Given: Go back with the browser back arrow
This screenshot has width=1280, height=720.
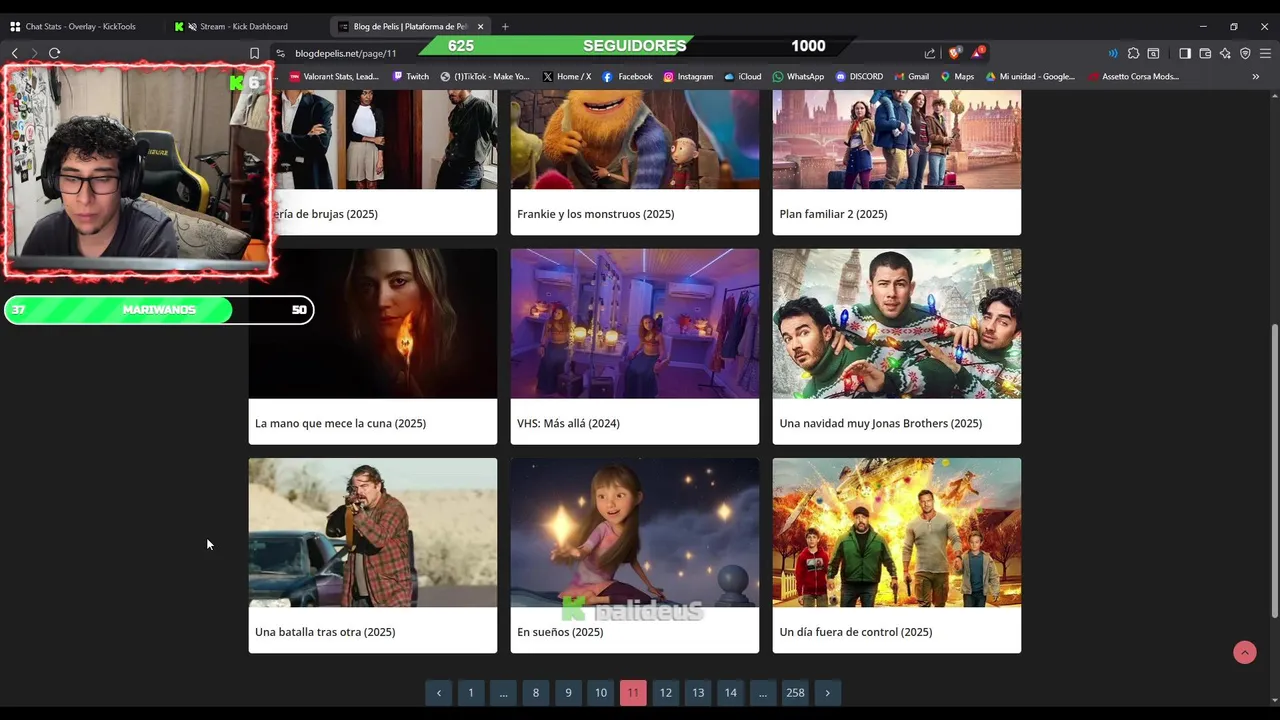Looking at the screenshot, I should (14, 53).
